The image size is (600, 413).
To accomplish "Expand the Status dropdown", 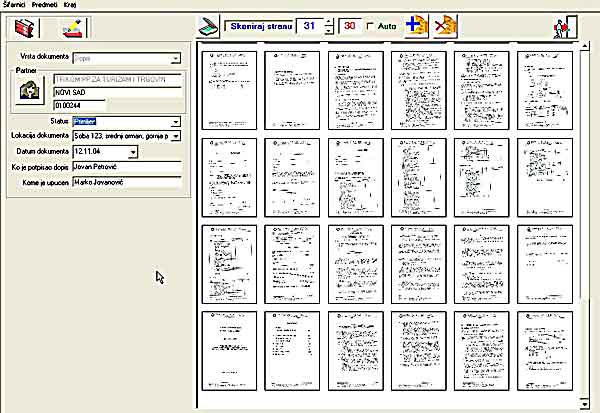I will [x=175, y=120].
